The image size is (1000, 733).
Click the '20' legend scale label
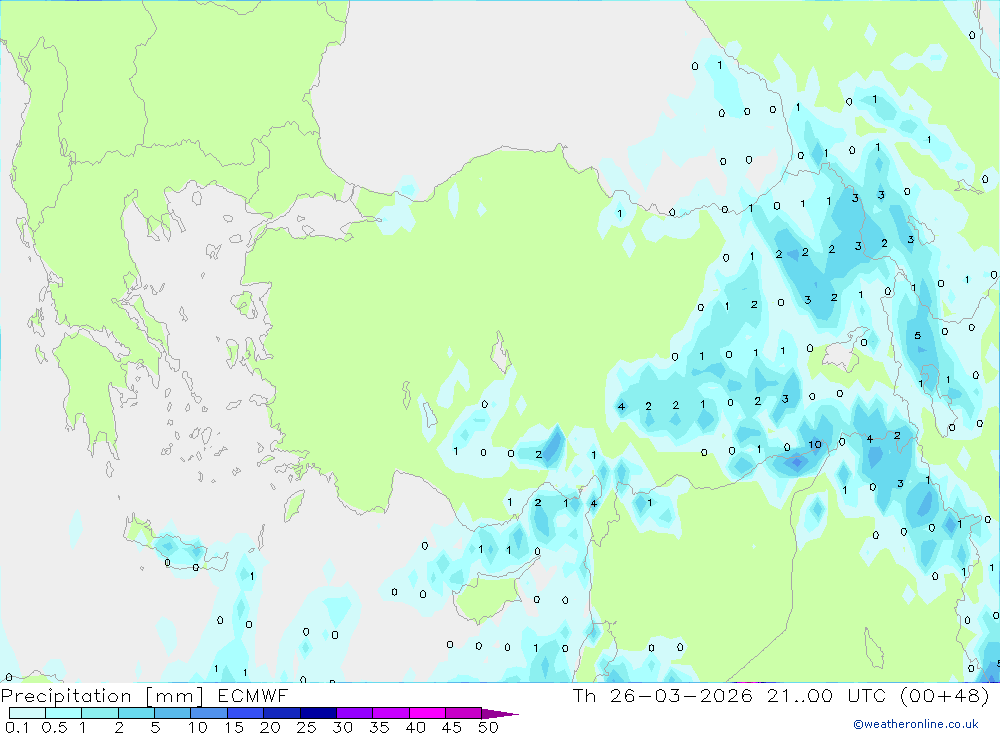pyautogui.click(x=270, y=727)
